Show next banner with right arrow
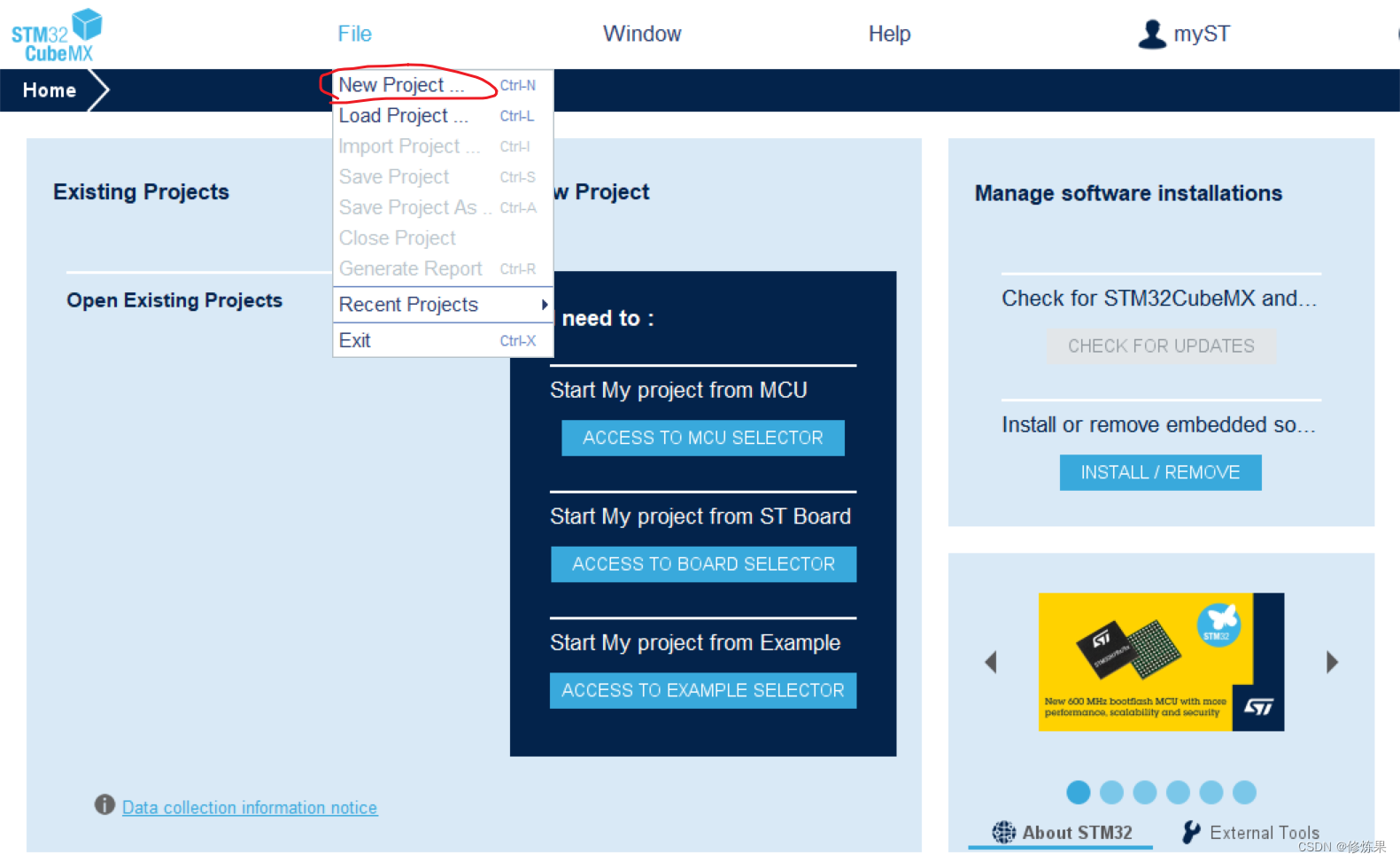Viewport: 1400px width, 862px height. click(x=1332, y=662)
